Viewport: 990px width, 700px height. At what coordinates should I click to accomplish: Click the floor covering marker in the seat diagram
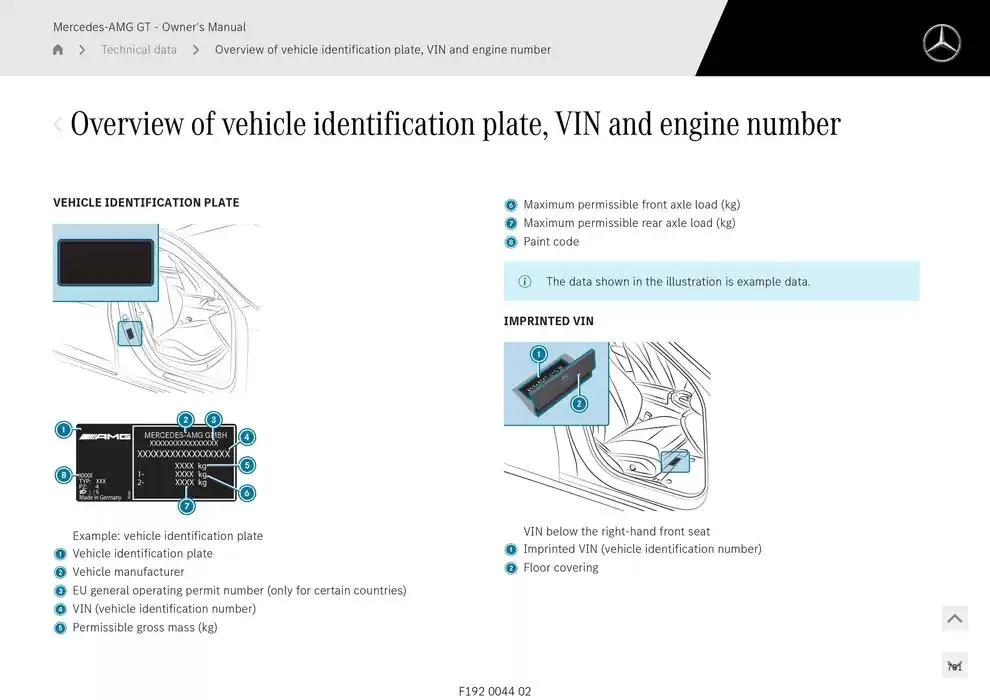coord(511,567)
